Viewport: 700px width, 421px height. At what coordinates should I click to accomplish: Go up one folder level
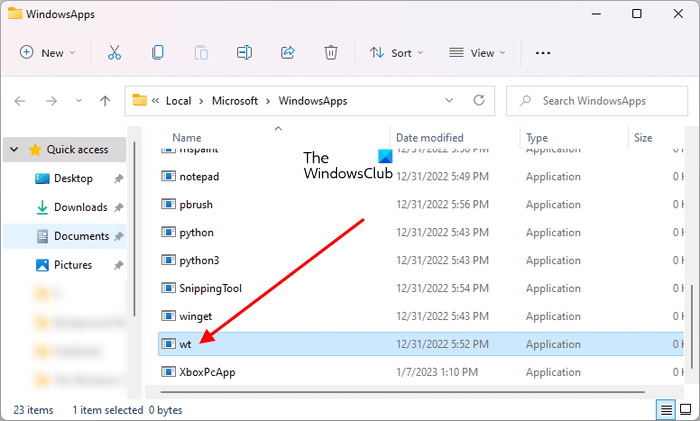[105, 101]
